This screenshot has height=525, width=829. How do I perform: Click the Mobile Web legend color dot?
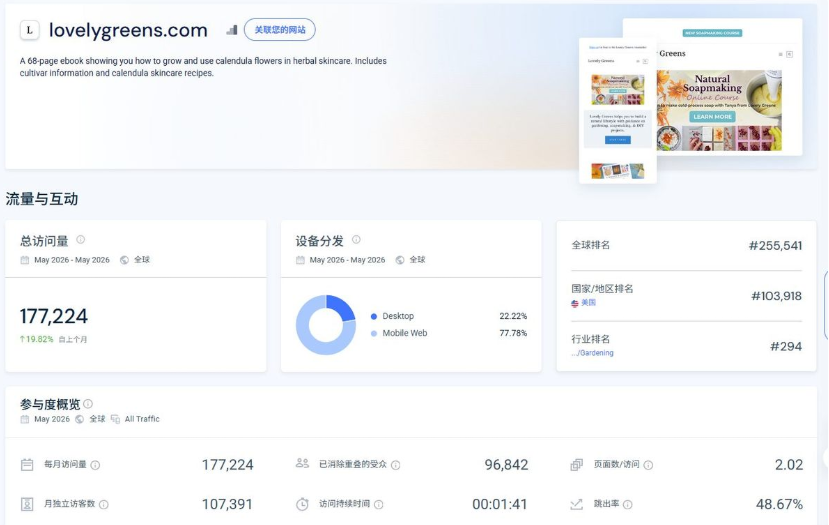tap(374, 334)
